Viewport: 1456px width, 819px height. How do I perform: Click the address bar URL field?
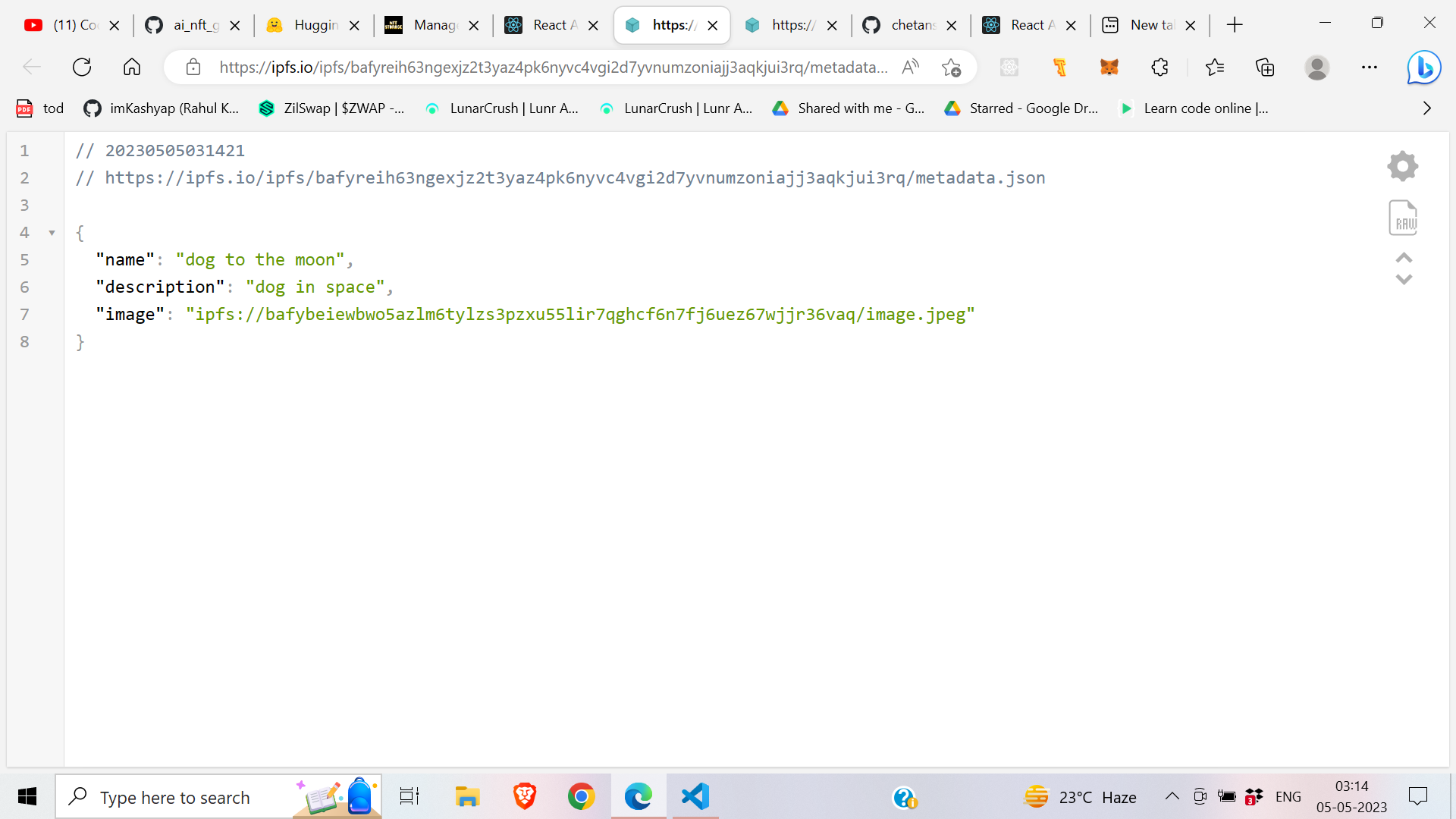[x=552, y=67]
